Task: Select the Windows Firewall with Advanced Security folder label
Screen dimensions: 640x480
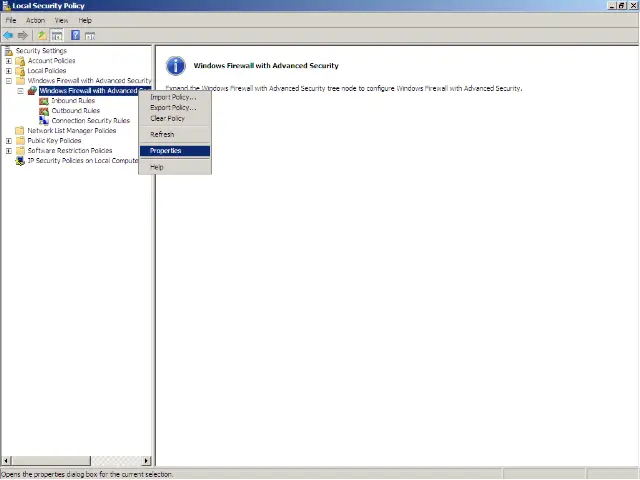Action: pos(89,81)
